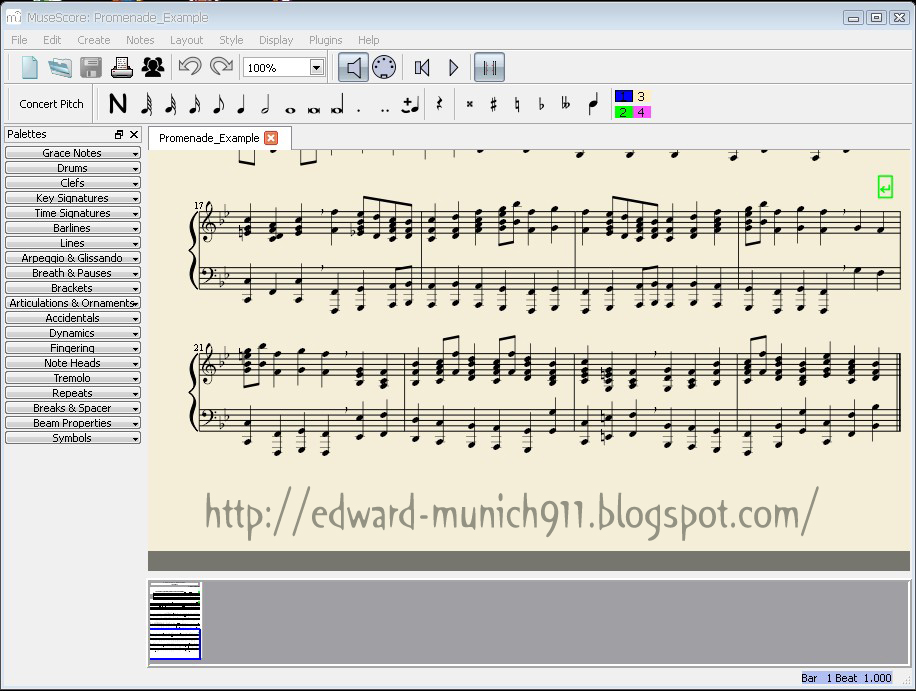Apply double flat accidental

(x=565, y=104)
